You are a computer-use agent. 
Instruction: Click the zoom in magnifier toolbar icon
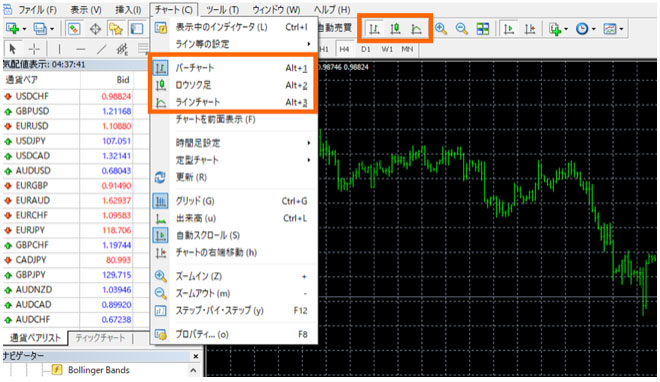coord(441,29)
